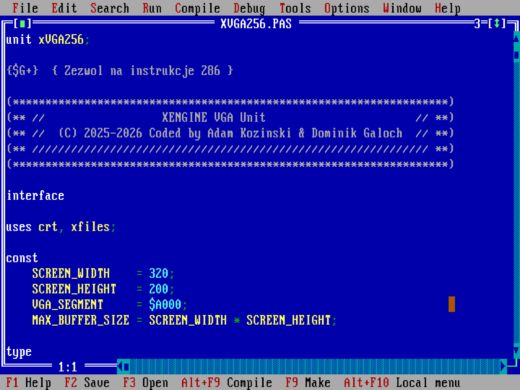This screenshot has width=520, height=390.
Task: Click F2 Save in status bar
Action: pyautogui.click(x=87, y=382)
